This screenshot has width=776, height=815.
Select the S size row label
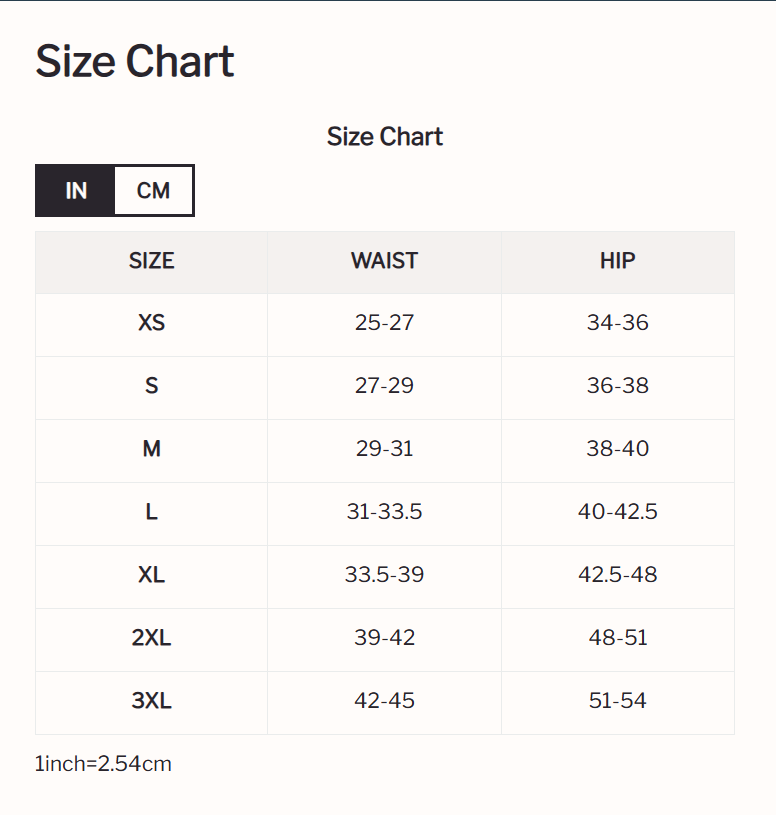coord(152,386)
